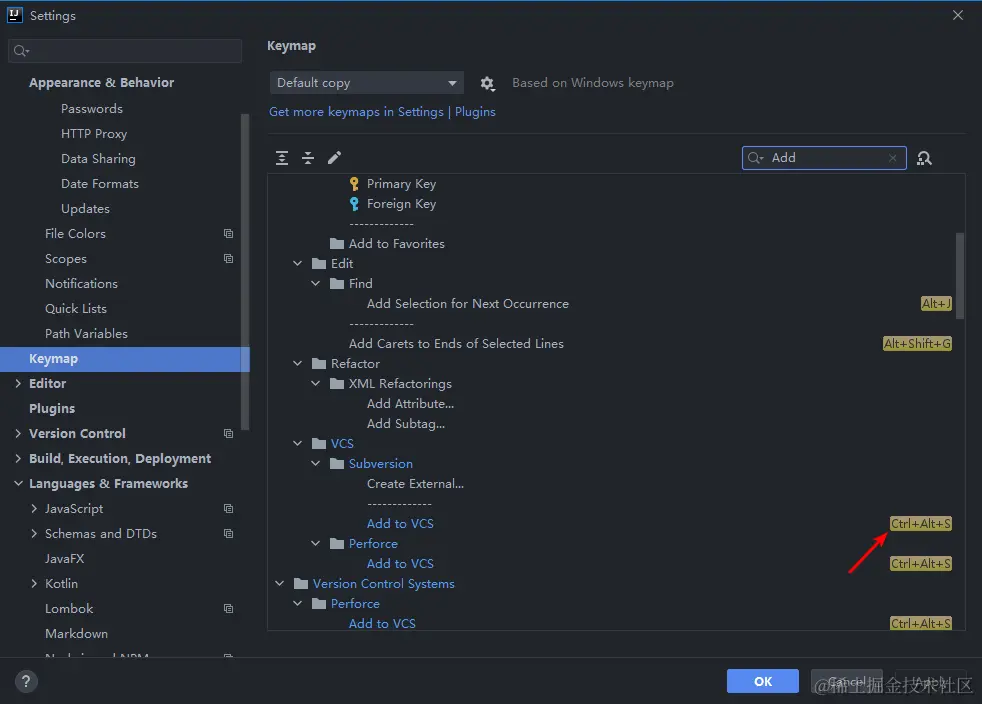Image resolution: width=982 pixels, height=704 pixels.
Task: Click the Cancel button
Action: click(847, 681)
